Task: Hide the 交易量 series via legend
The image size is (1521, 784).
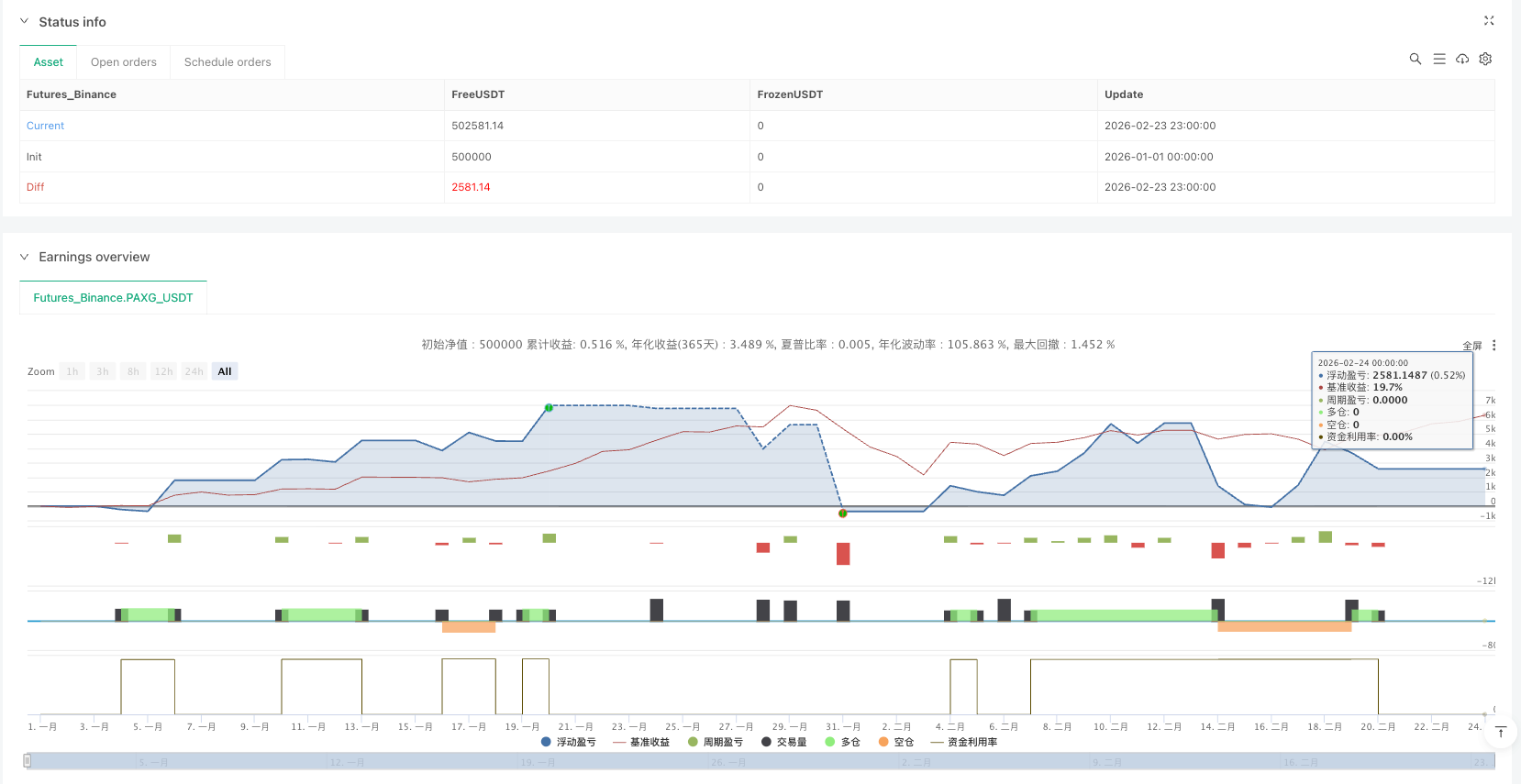Action: [784, 742]
